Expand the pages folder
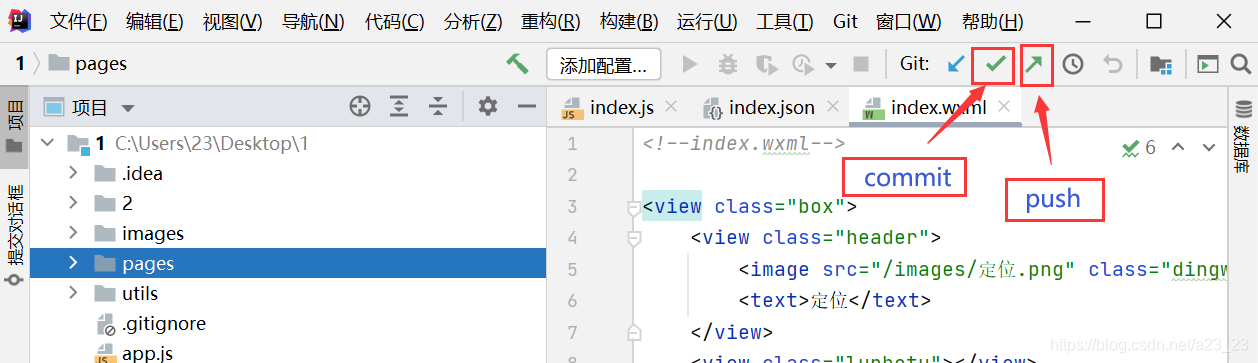Image resolution: width=1258 pixels, height=363 pixels. pos(73,263)
